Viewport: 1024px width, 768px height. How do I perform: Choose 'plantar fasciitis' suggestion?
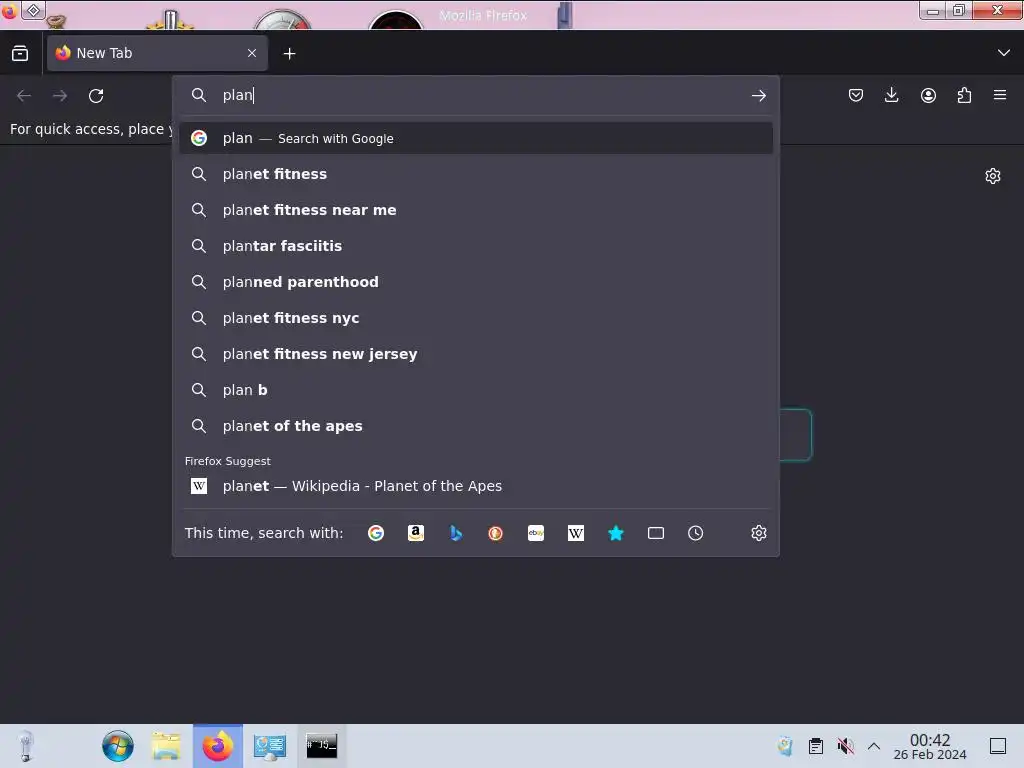pos(476,246)
